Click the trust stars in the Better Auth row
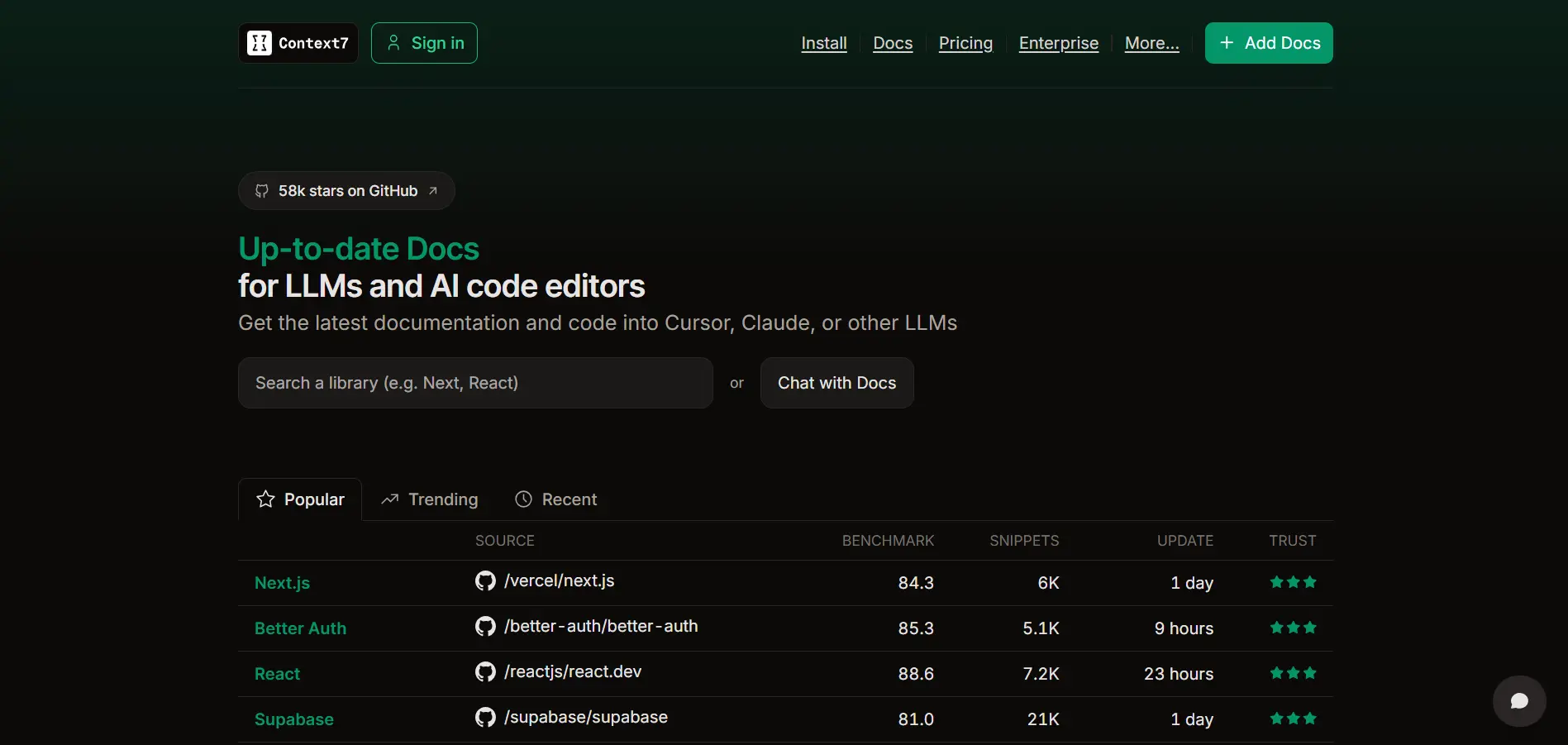 click(1293, 628)
